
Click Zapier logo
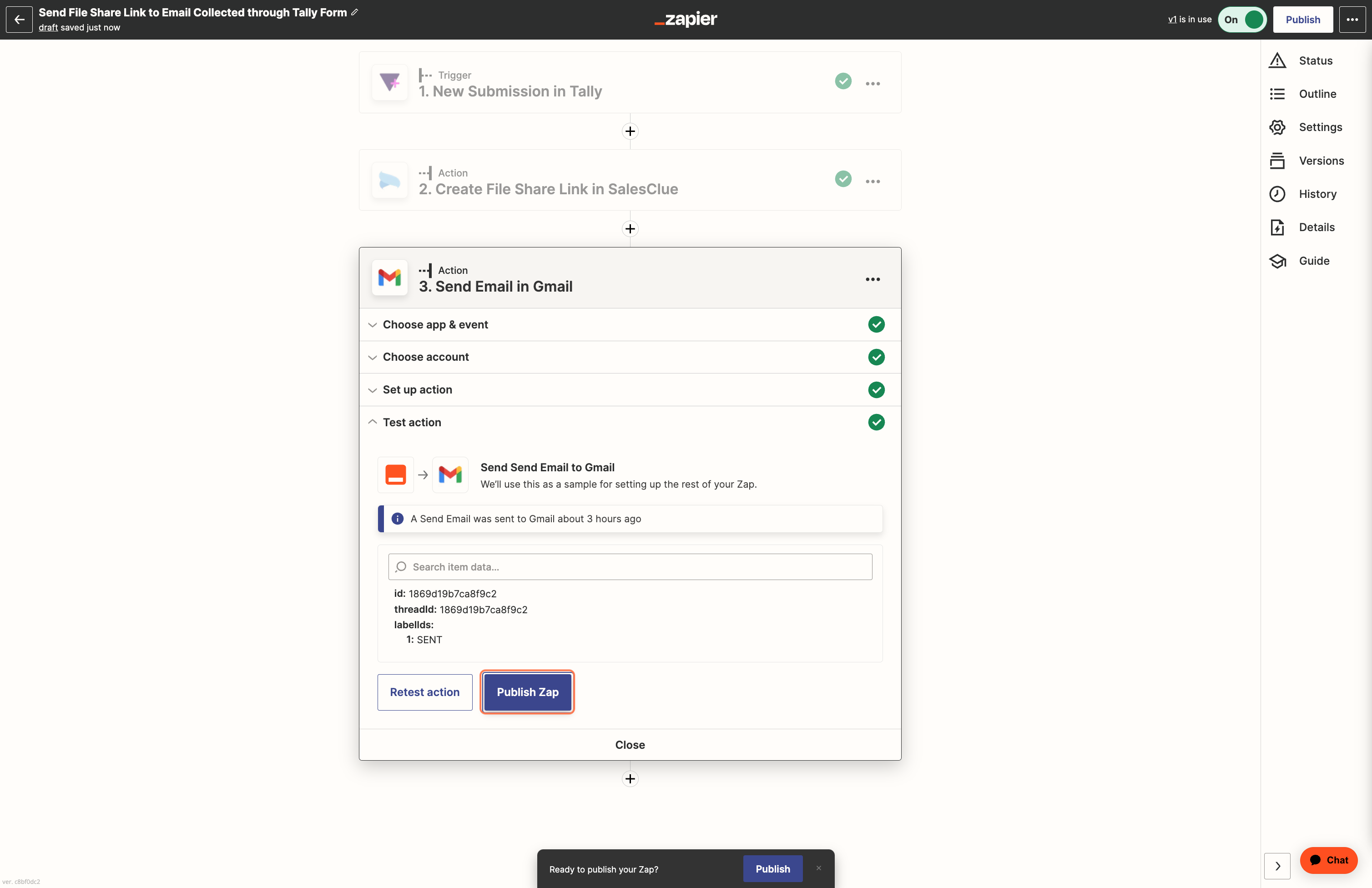point(686,20)
